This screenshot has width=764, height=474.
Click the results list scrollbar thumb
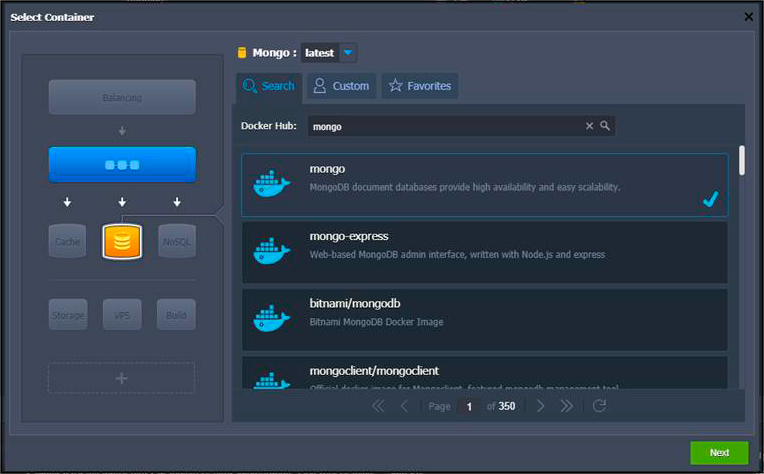742,160
